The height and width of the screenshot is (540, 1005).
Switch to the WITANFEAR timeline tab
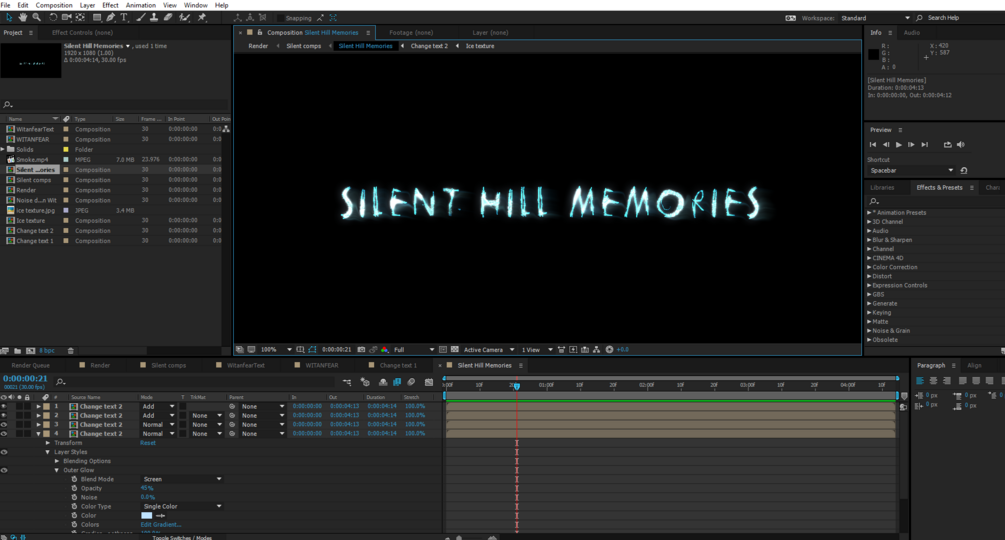point(321,365)
